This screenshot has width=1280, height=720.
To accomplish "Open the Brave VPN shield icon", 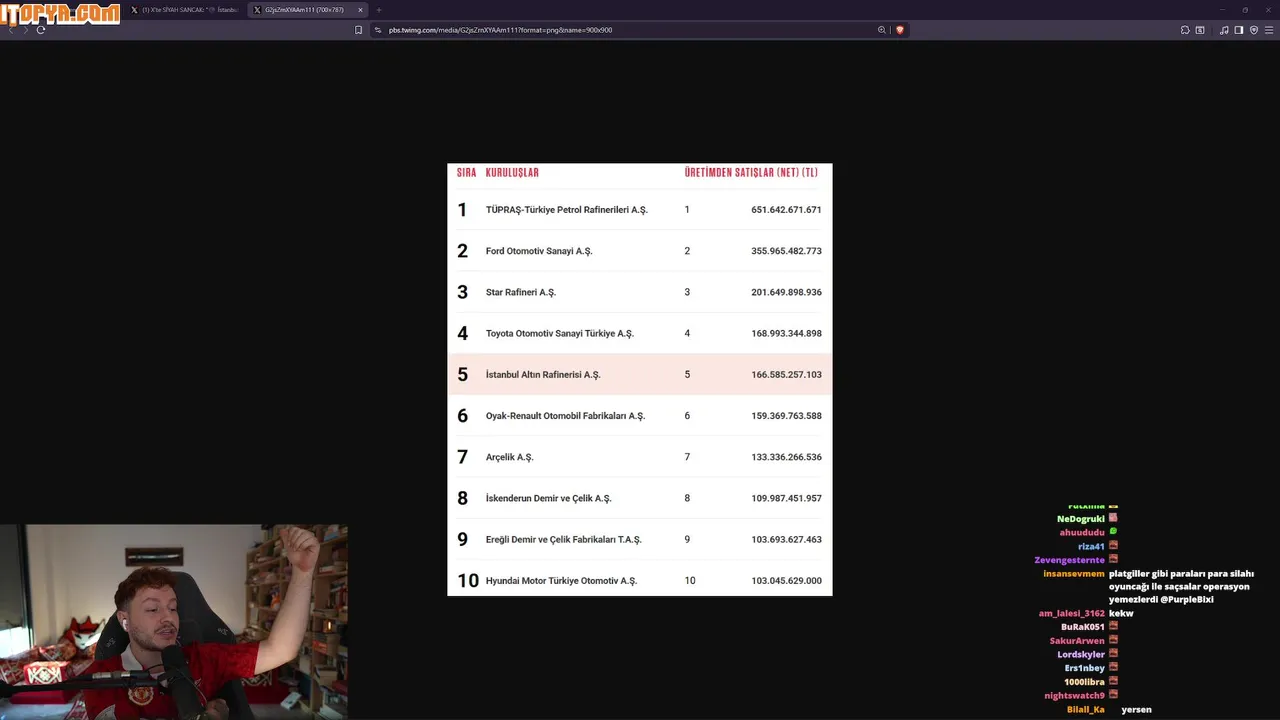I will click(x=1254, y=30).
